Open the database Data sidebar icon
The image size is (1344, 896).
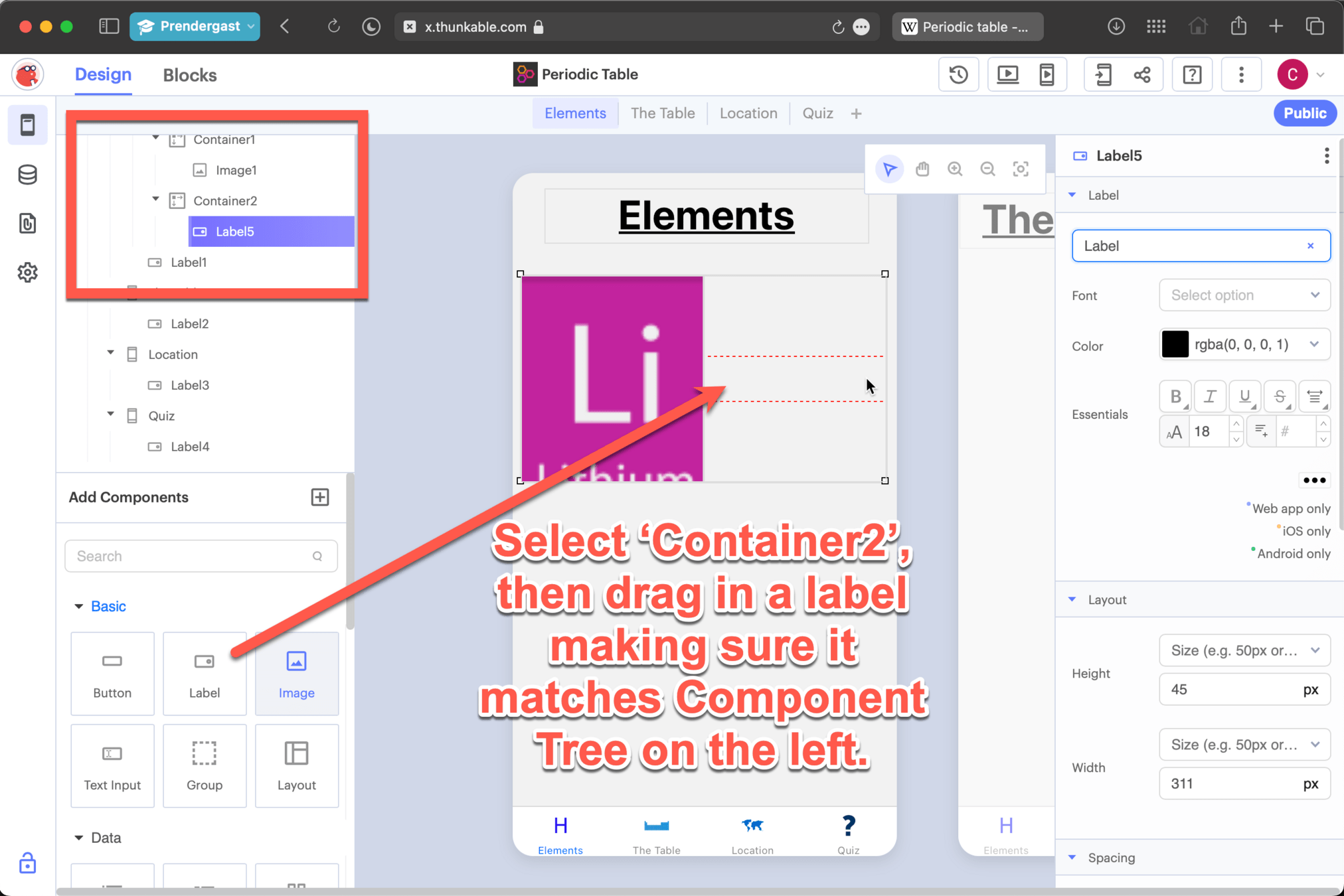[x=27, y=175]
